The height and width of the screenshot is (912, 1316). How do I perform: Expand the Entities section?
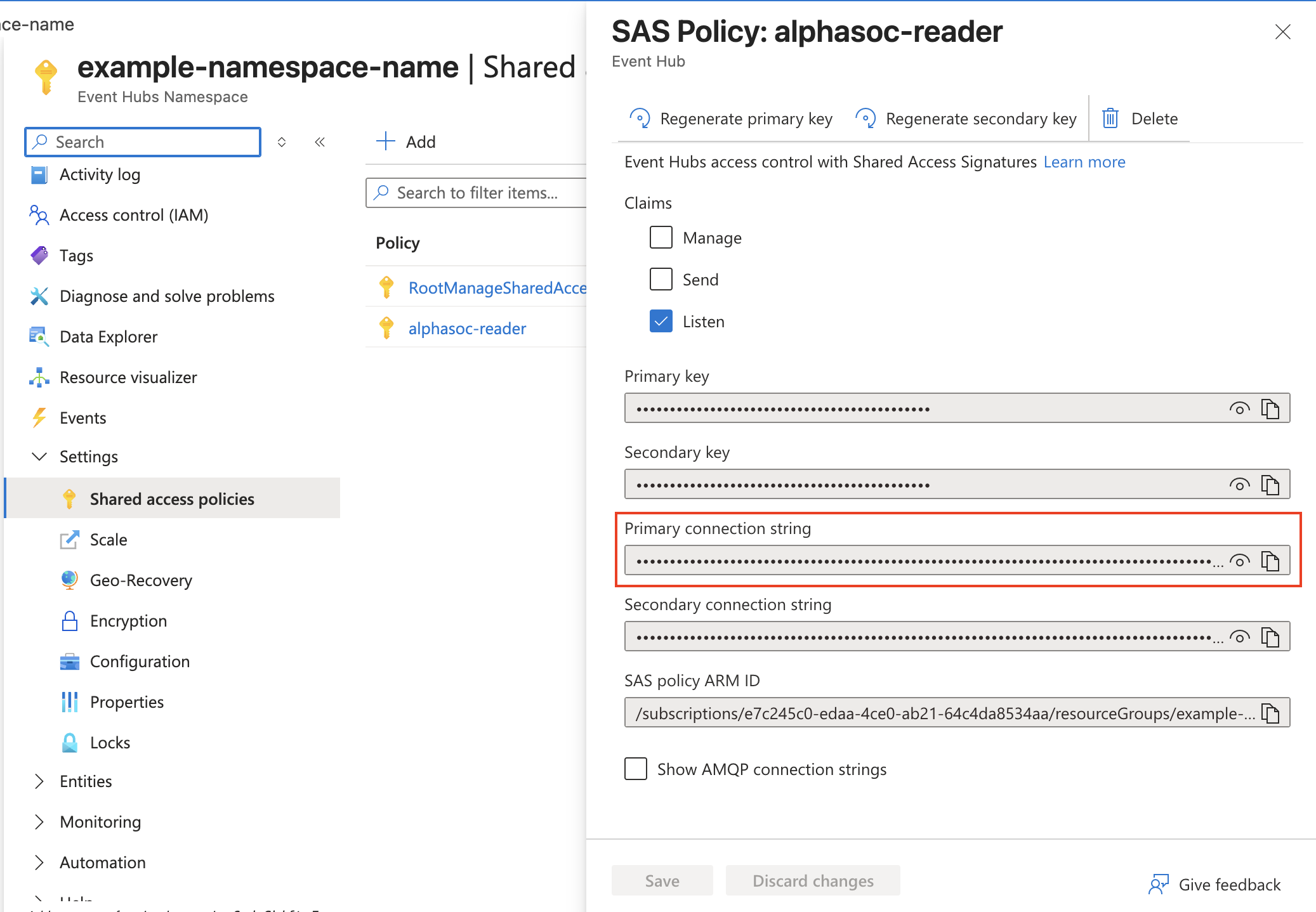click(39, 781)
